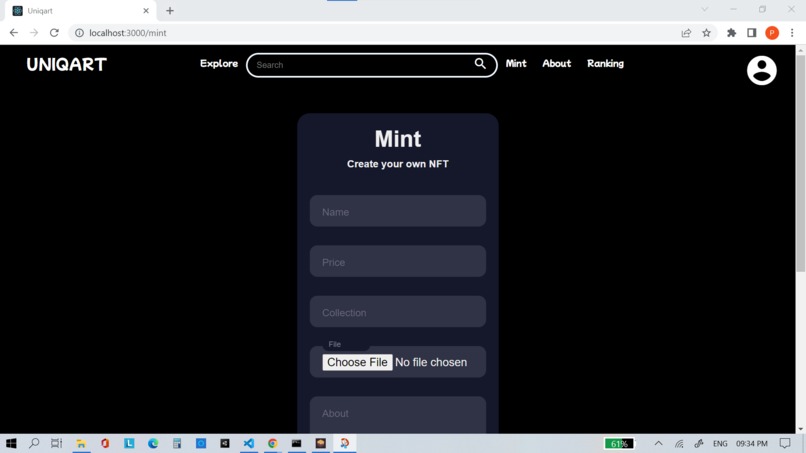806x453 pixels.
Task: Click the ENG language indicator
Action: pyautogui.click(x=720, y=443)
